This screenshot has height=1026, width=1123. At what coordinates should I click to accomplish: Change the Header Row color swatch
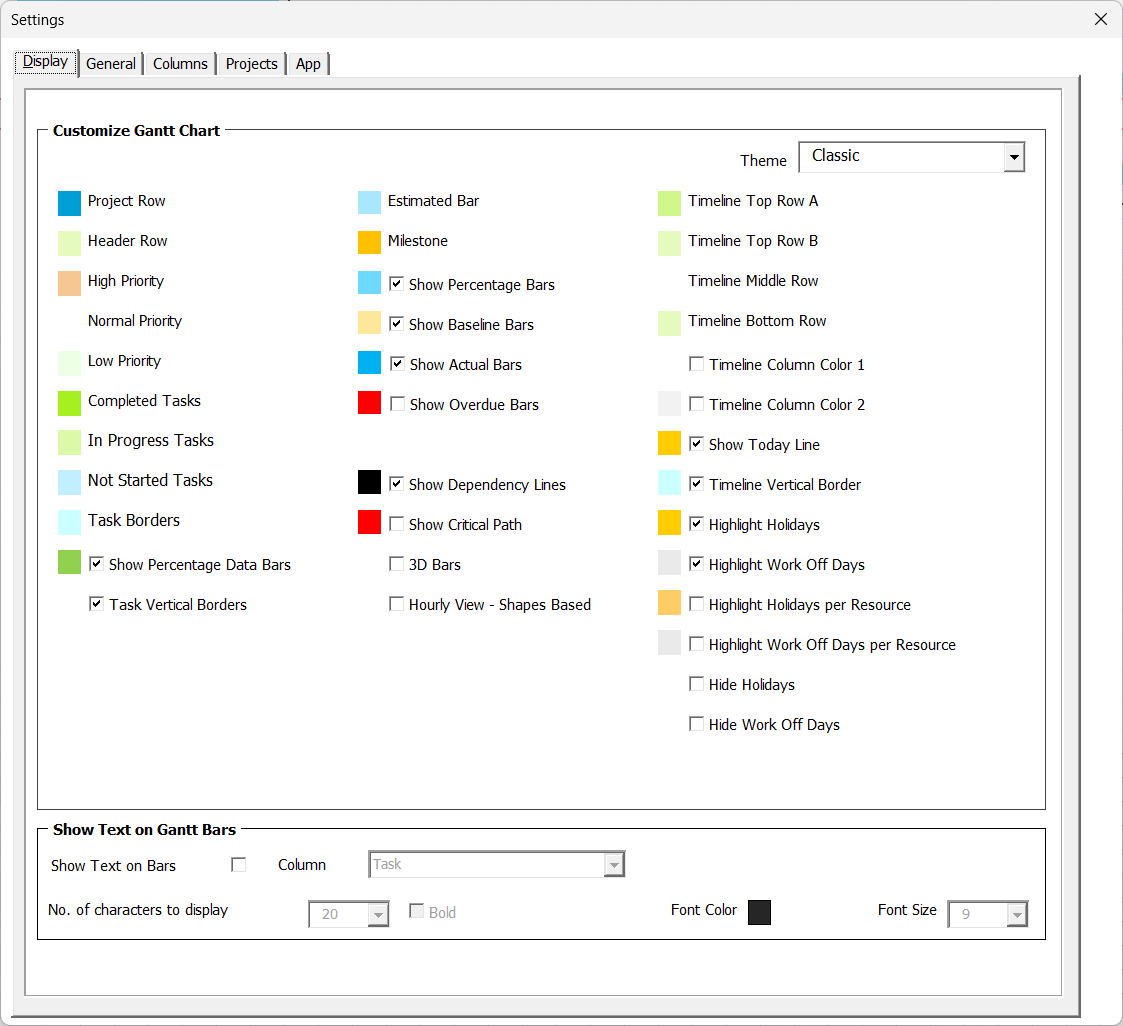69,243
